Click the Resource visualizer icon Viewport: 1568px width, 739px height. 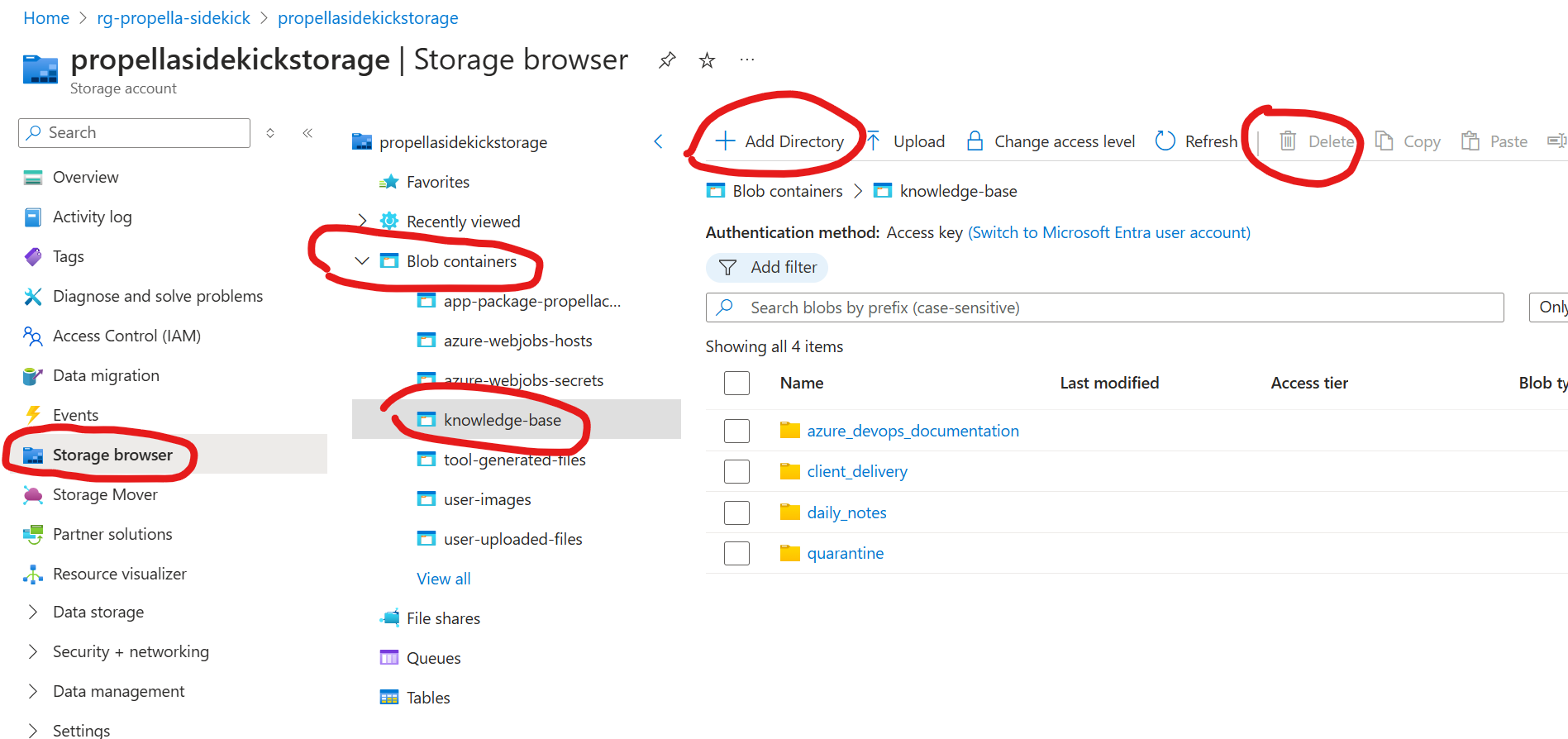tap(33, 574)
